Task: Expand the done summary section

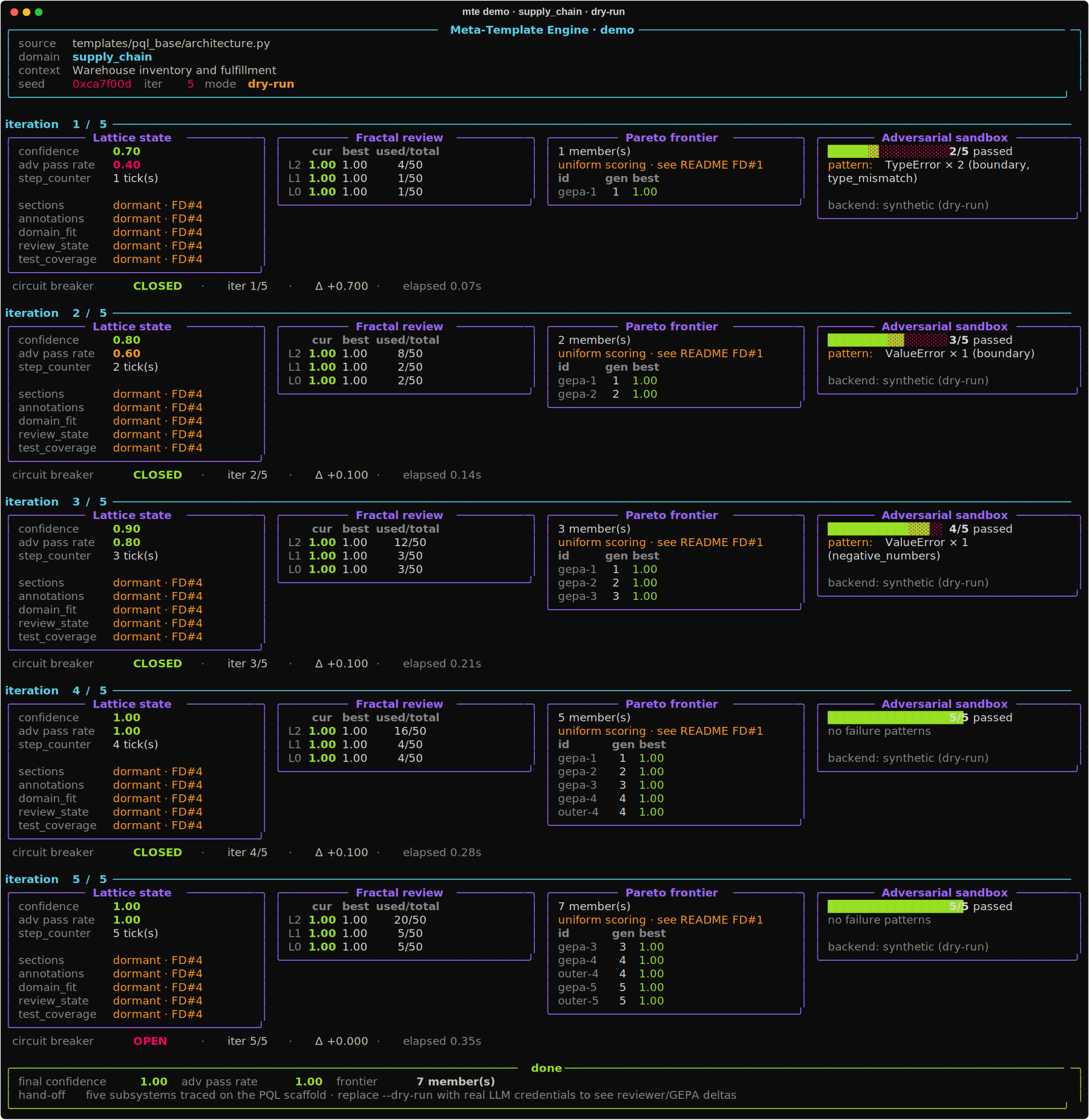Action: [546, 1068]
